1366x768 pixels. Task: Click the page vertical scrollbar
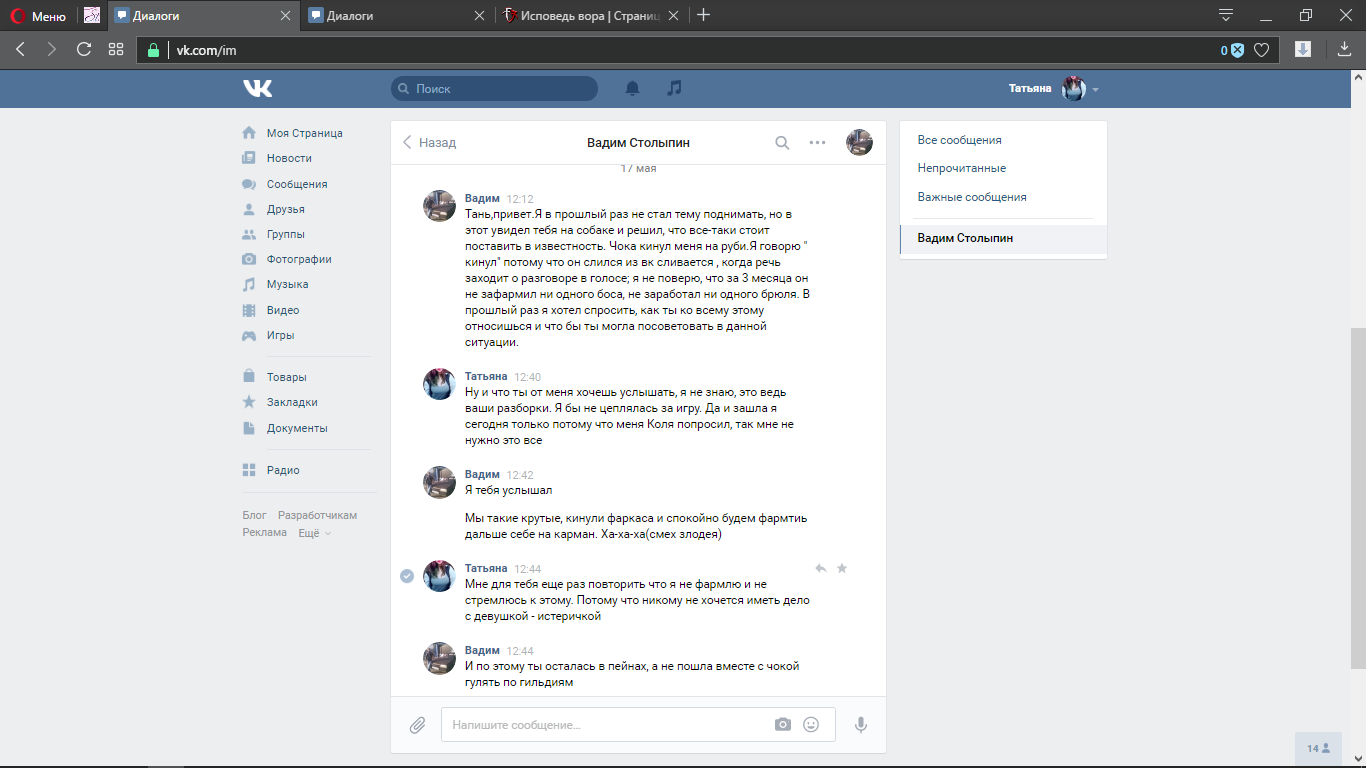pyautogui.click(x=1358, y=498)
